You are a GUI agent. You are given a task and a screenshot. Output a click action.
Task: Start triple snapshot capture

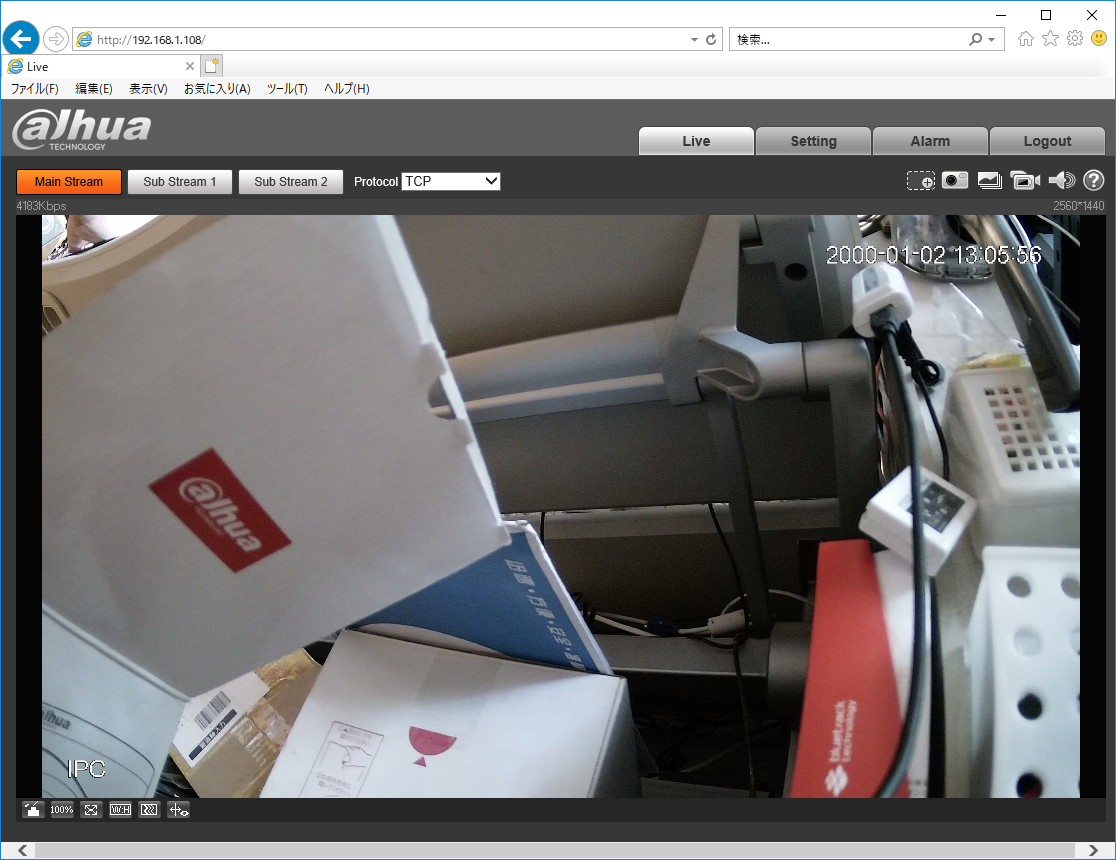coord(989,181)
